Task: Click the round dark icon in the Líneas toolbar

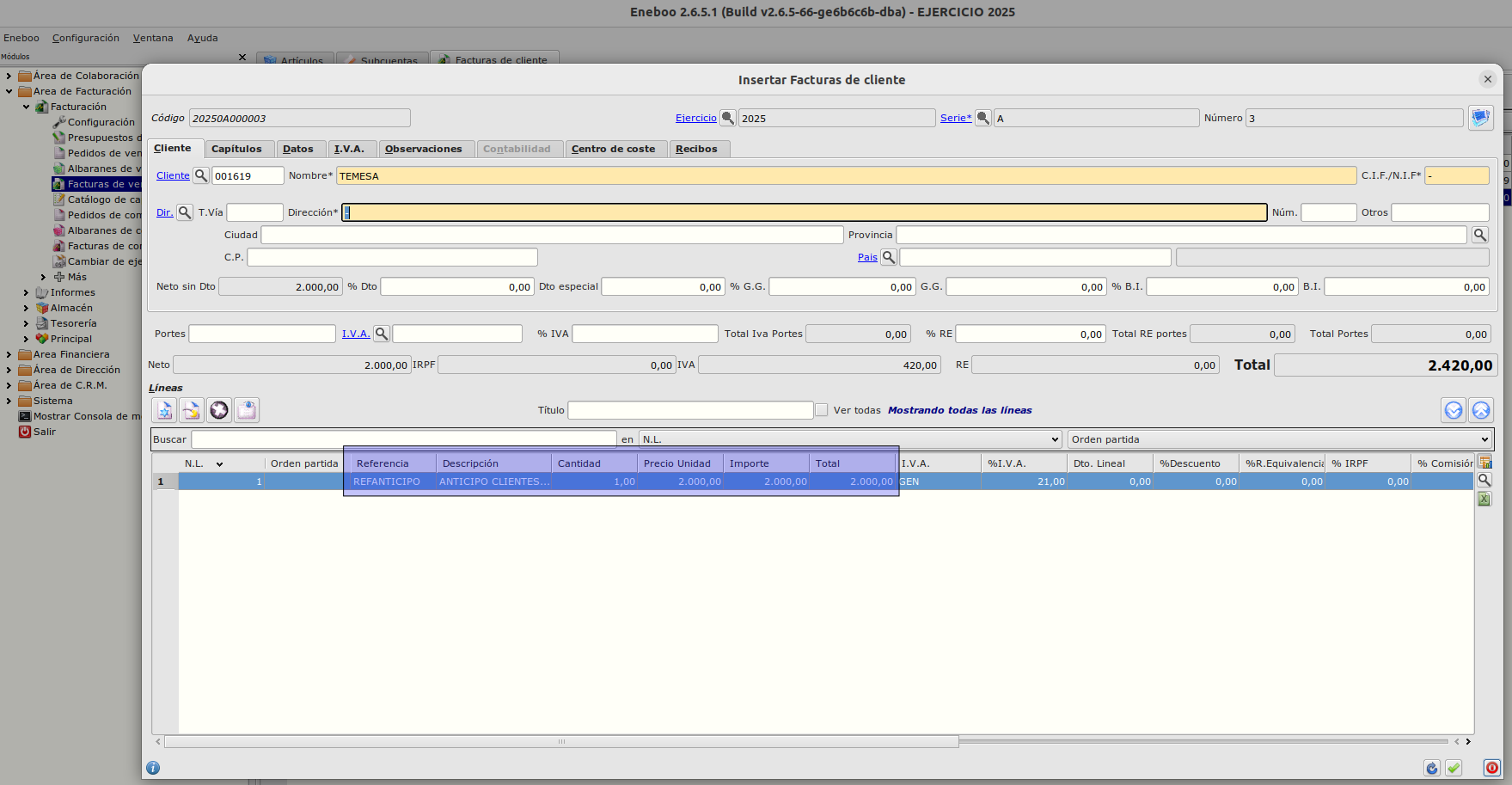Action: (219, 410)
